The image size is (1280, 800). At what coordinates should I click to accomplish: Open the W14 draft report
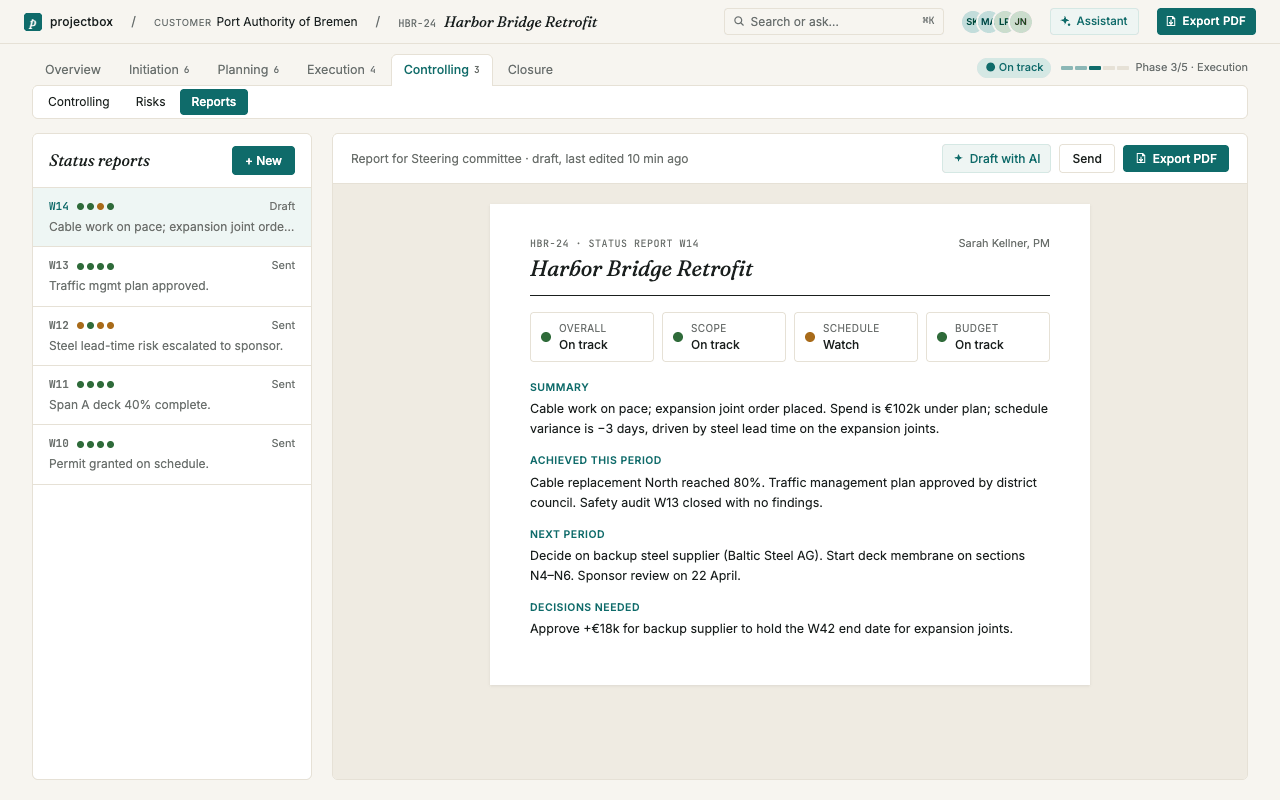(x=172, y=217)
